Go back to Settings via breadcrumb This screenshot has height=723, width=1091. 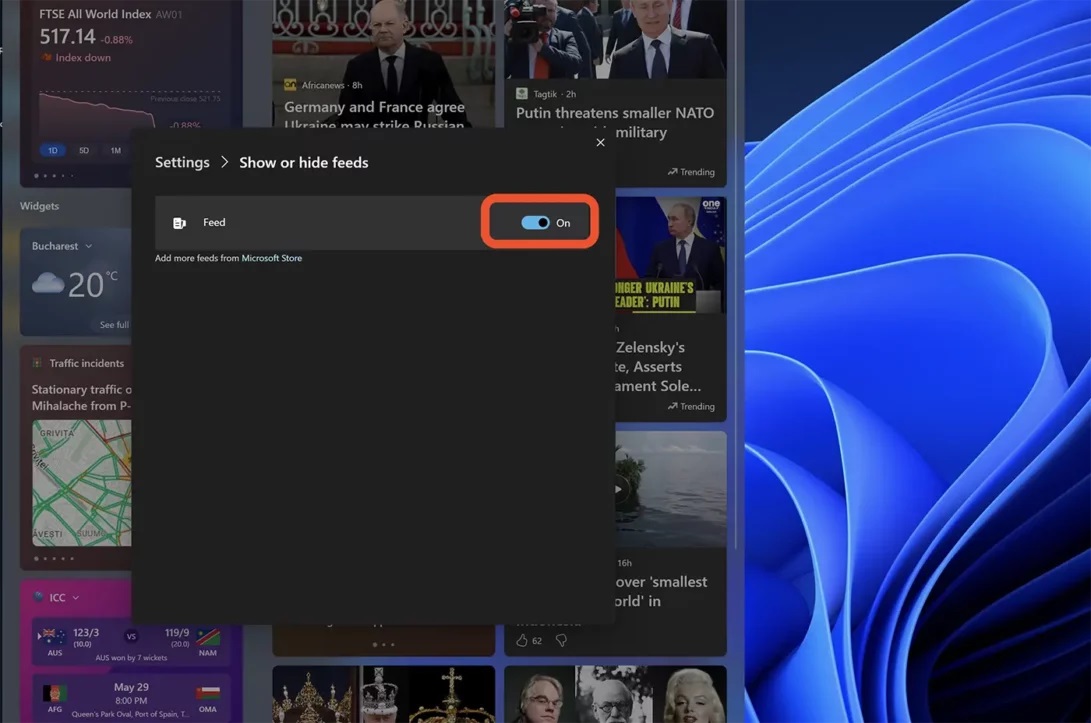pyautogui.click(x=182, y=162)
